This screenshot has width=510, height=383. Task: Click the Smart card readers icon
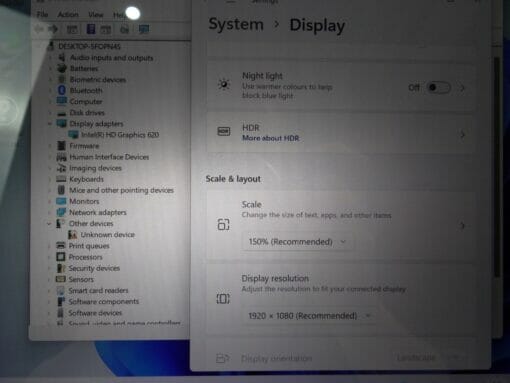point(61,290)
